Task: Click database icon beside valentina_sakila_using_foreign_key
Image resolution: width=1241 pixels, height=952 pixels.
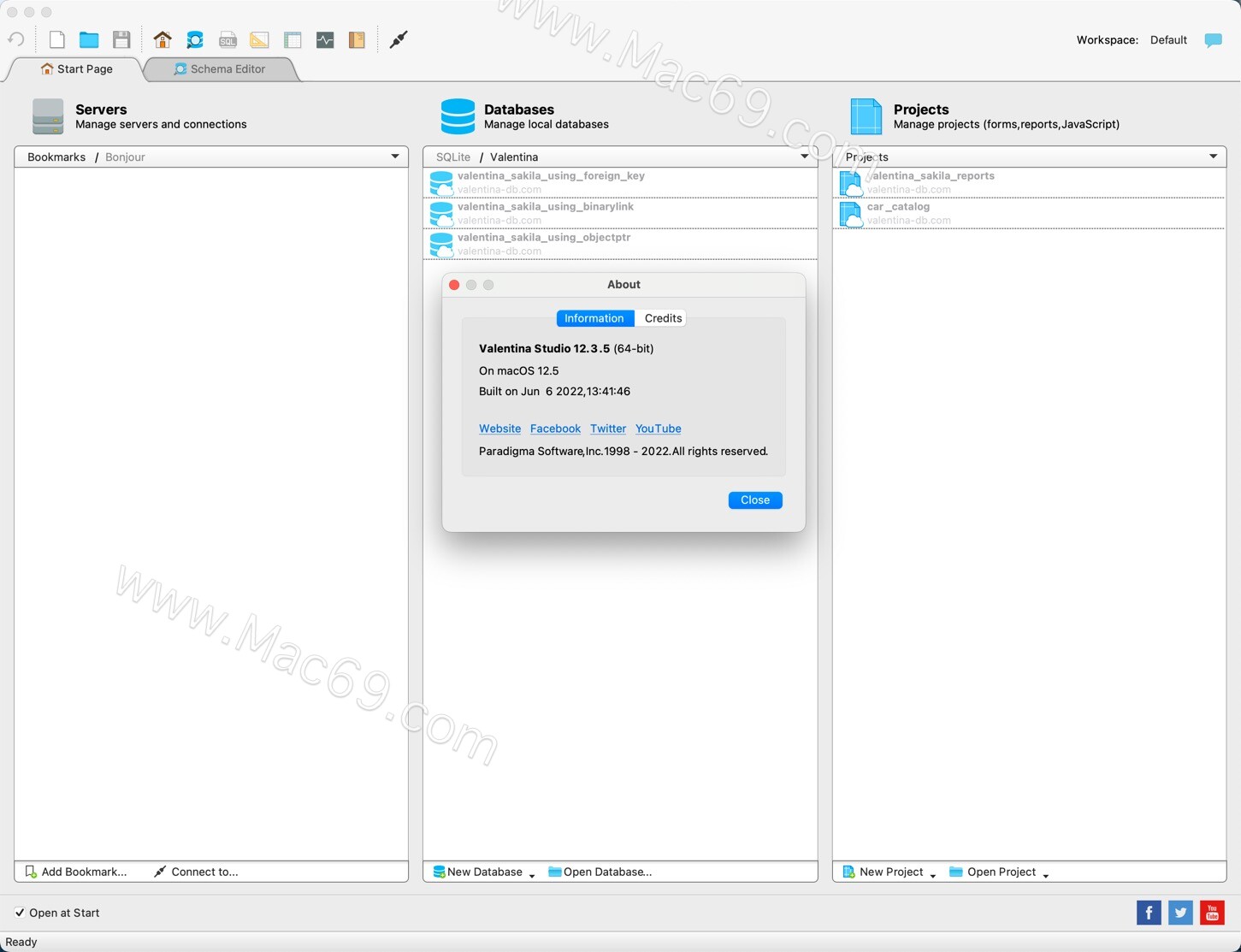Action: (441, 183)
